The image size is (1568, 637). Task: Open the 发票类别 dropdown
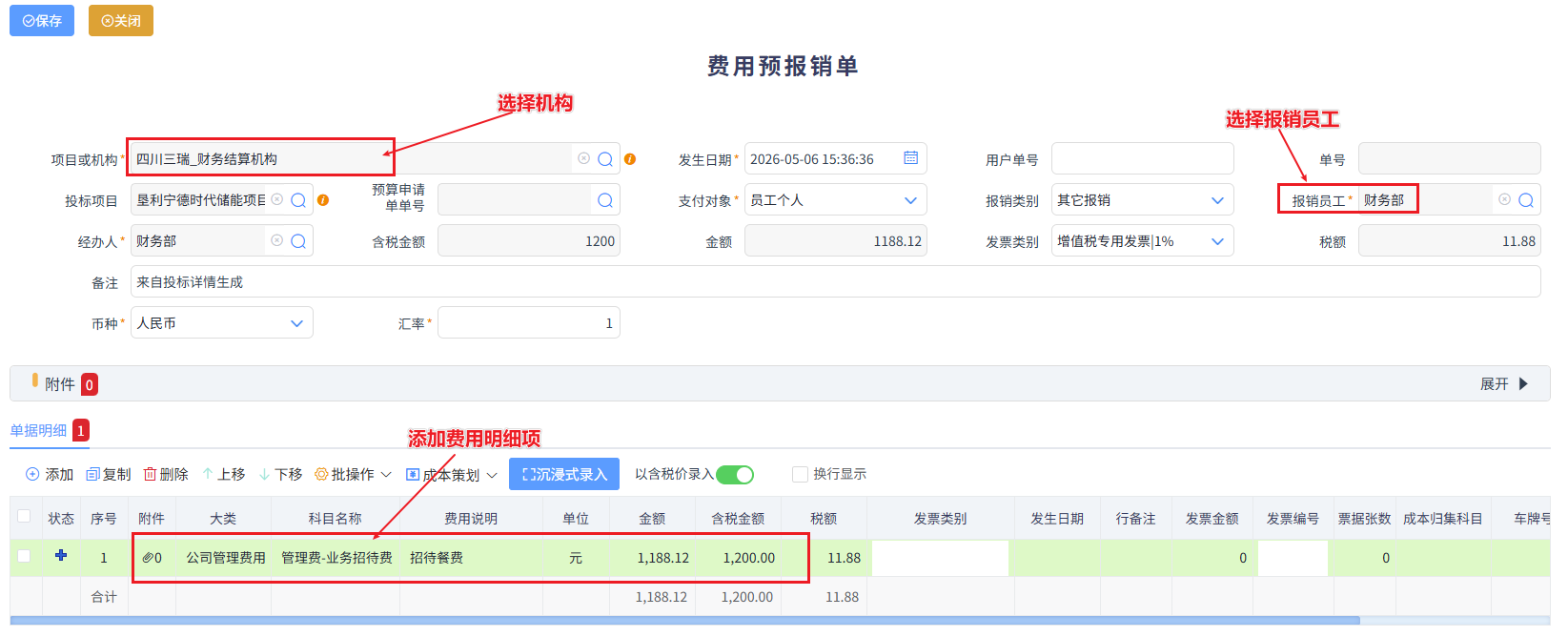coord(1142,241)
